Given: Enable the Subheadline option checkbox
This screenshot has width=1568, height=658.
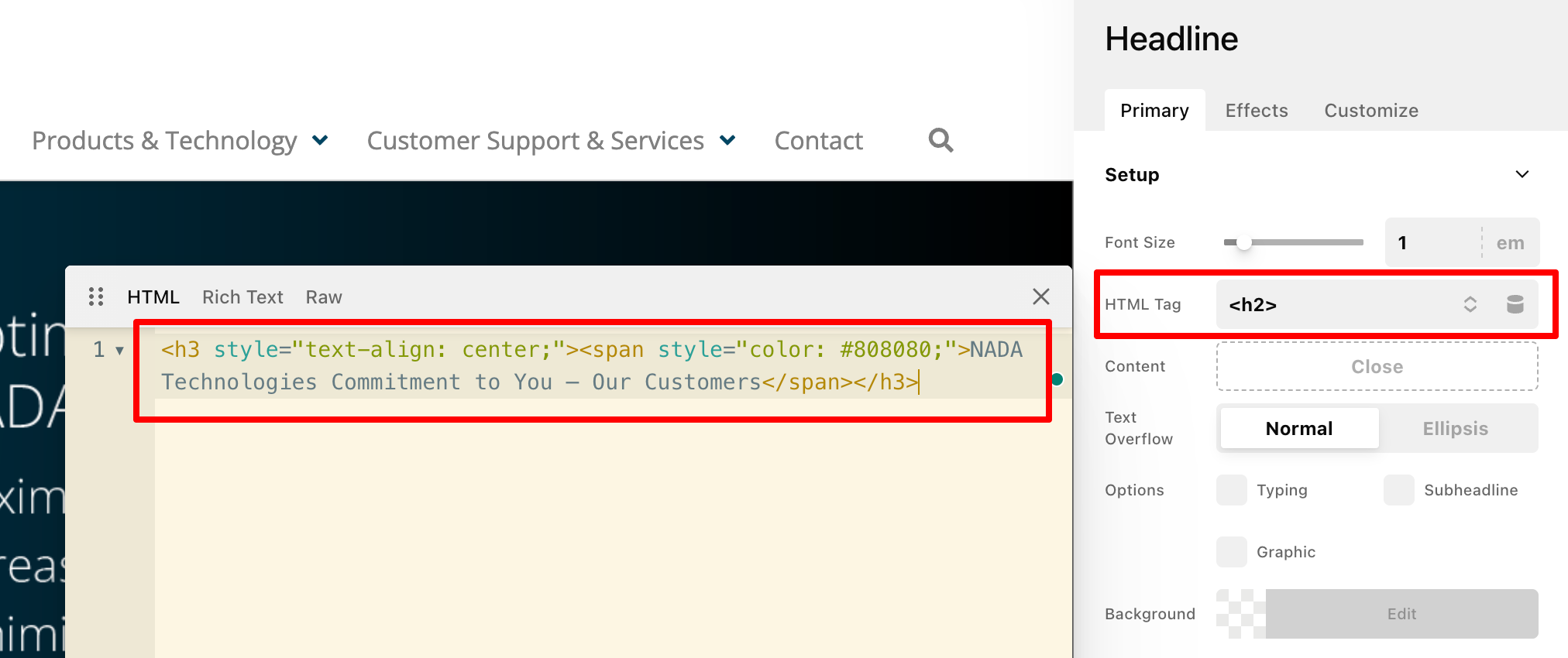Looking at the screenshot, I should [1398, 490].
